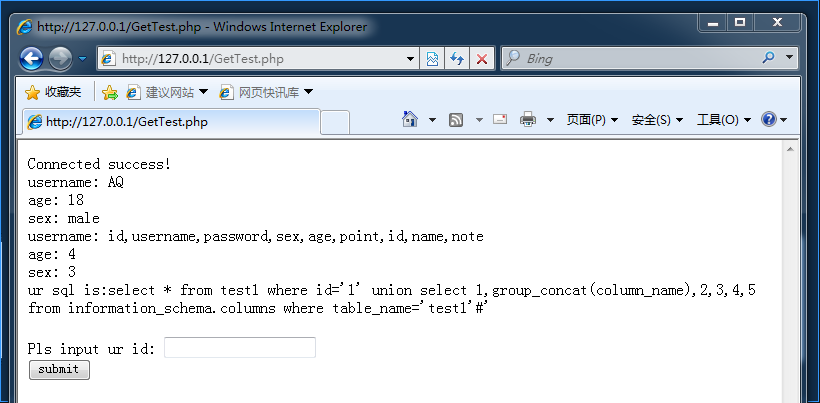The width and height of the screenshot is (820, 403).
Task: Open the 收藏夹 favorites panel
Action: [54, 92]
